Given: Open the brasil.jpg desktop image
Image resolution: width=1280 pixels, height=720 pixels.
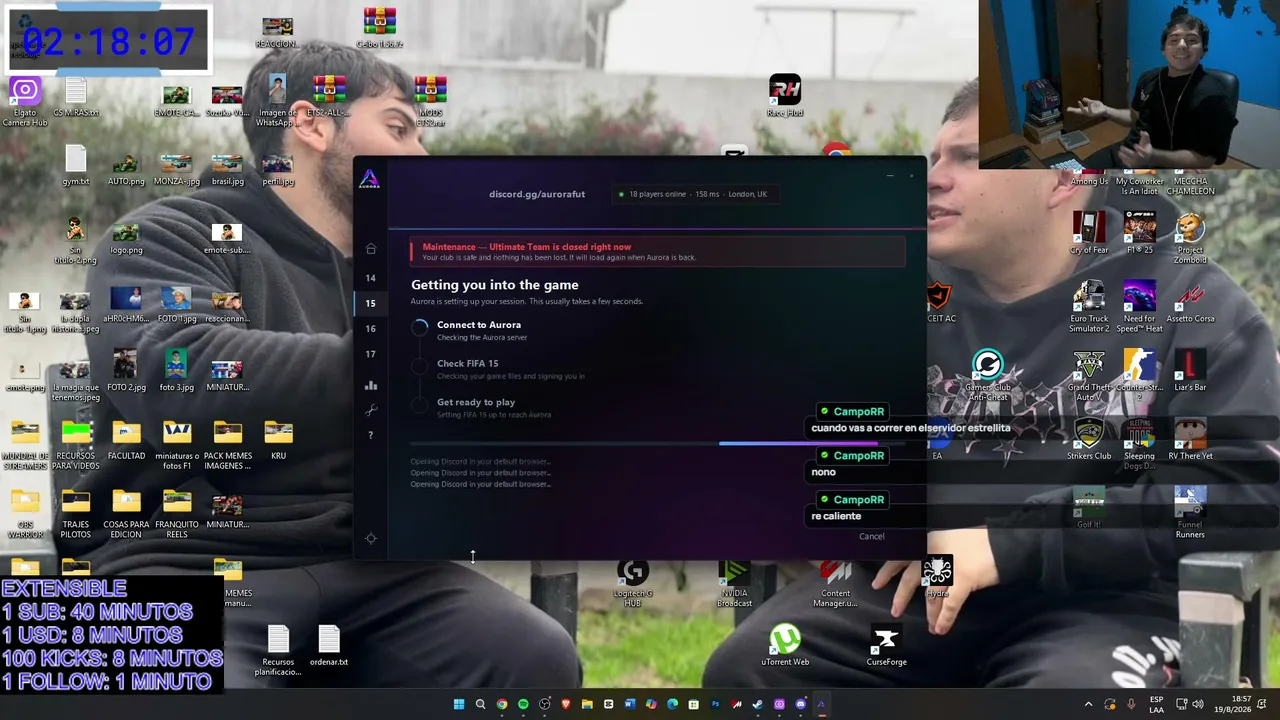Looking at the screenshot, I should [x=227, y=166].
